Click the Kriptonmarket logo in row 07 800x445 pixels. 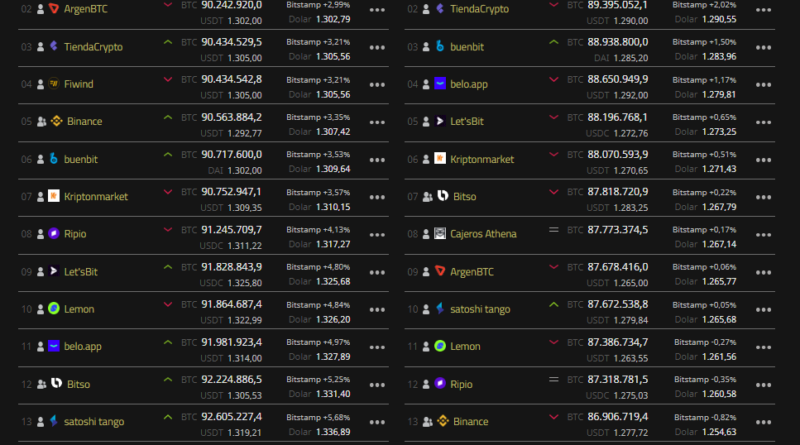click(54, 196)
